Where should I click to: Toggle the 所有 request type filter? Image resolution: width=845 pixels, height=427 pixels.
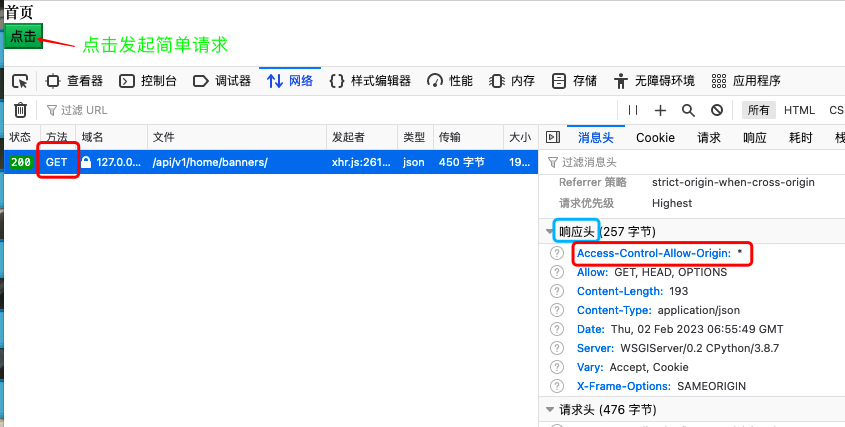[x=759, y=110]
